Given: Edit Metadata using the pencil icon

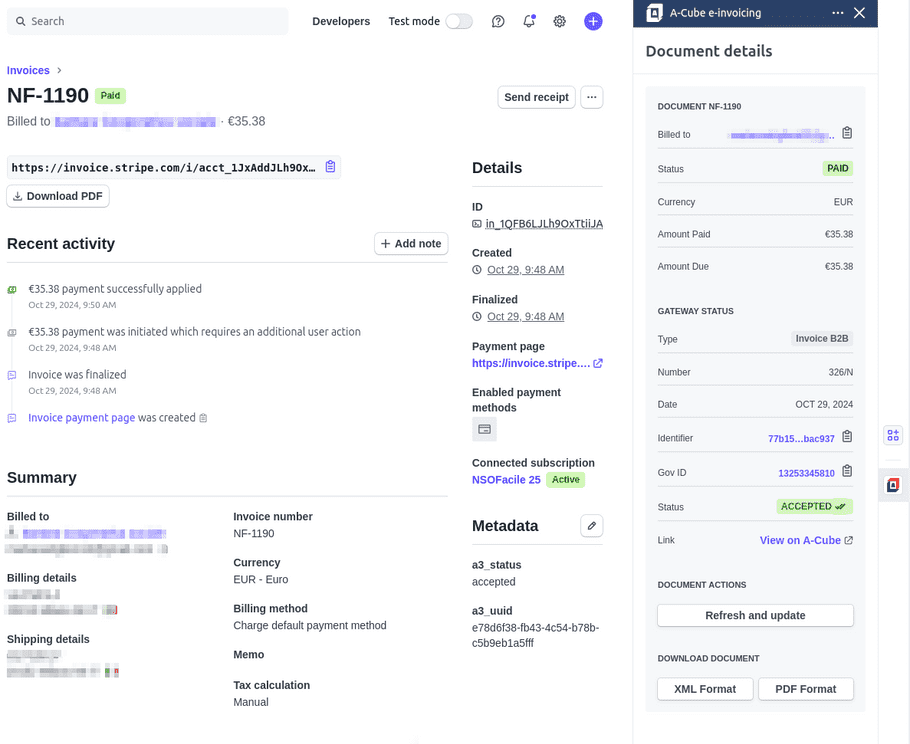Looking at the screenshot, I should [x=589, y=525].
